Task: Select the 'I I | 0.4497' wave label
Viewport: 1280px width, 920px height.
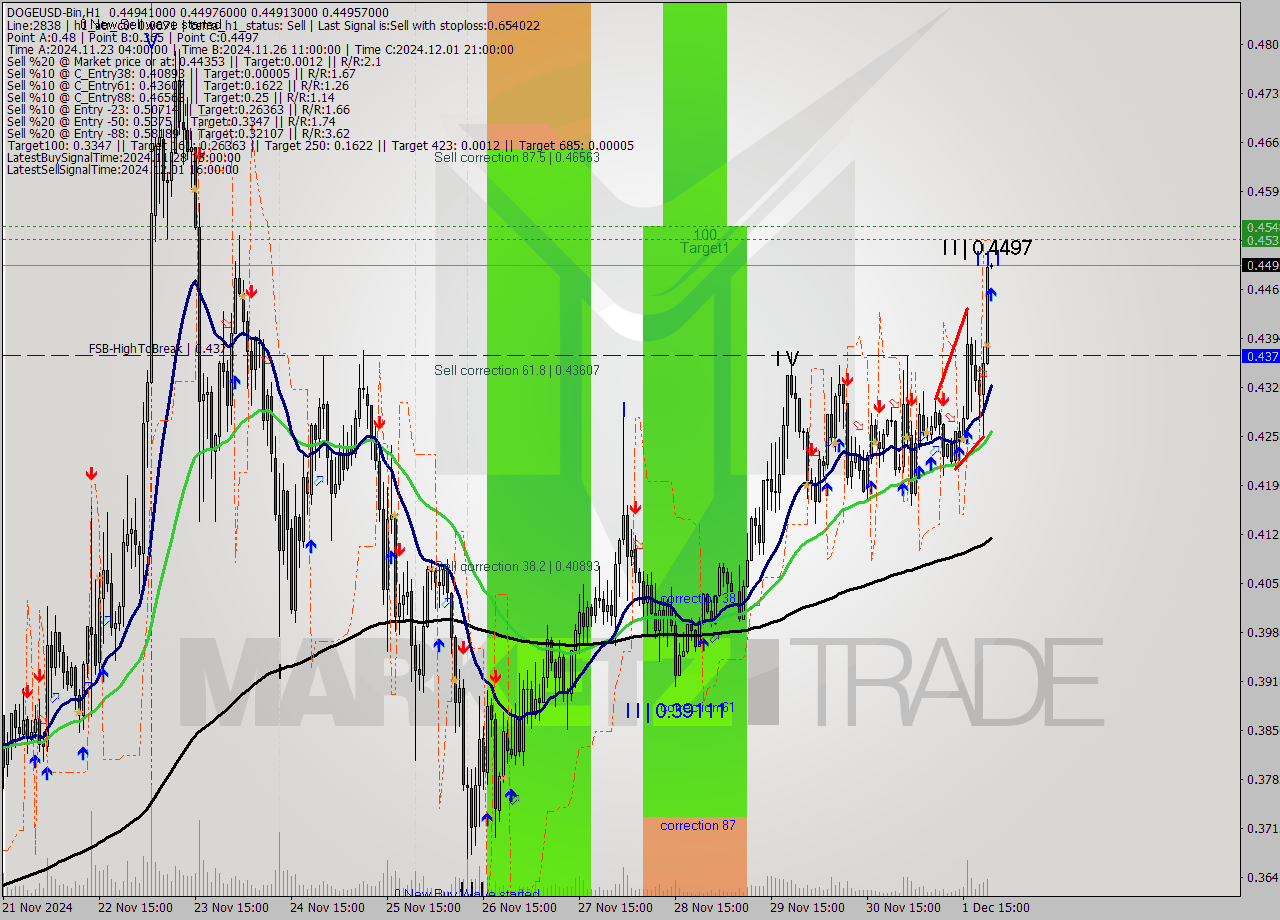Action: (986, 248)
